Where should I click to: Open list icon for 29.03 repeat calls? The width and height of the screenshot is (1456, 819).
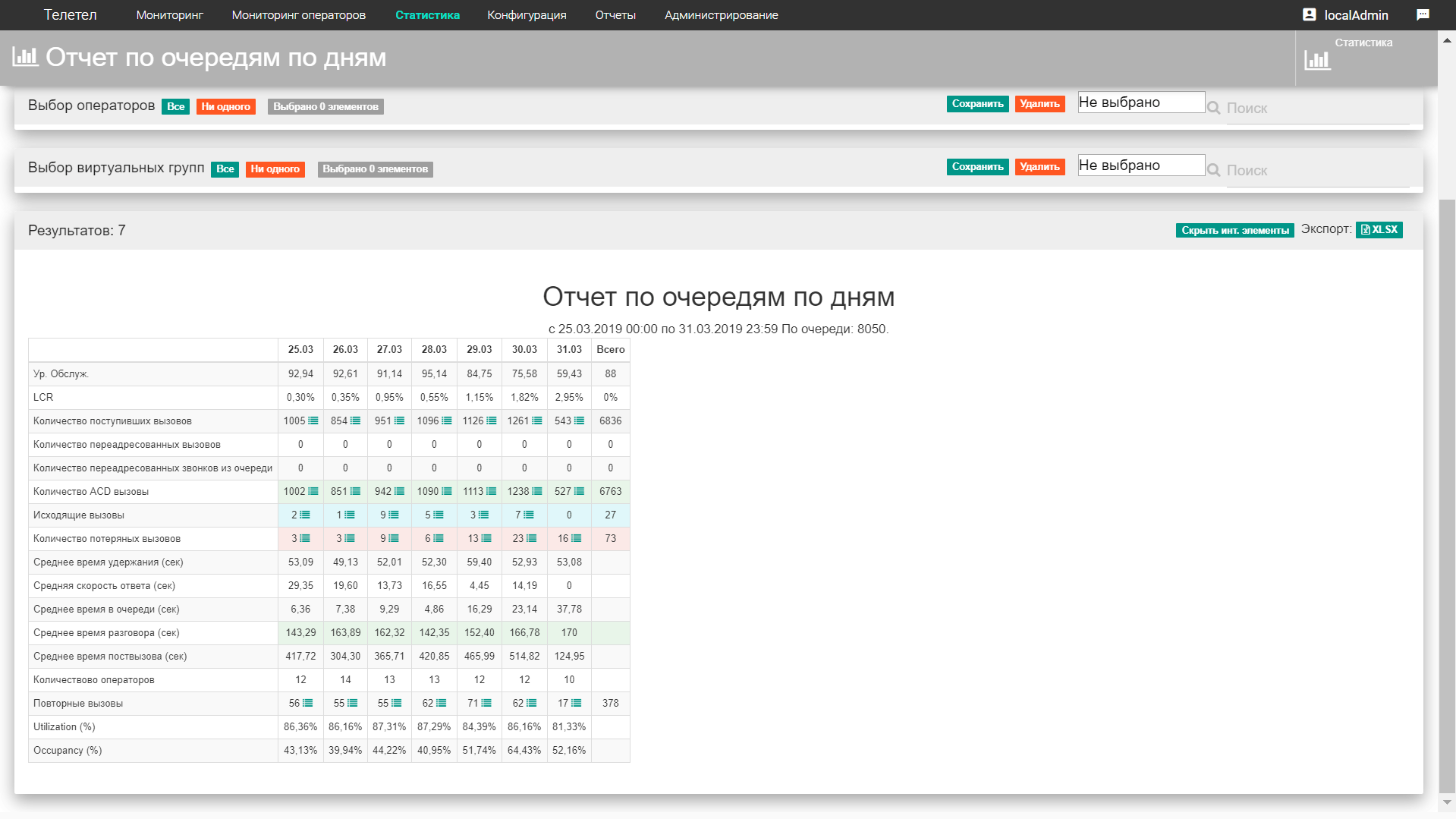click(x=486, y=703)
